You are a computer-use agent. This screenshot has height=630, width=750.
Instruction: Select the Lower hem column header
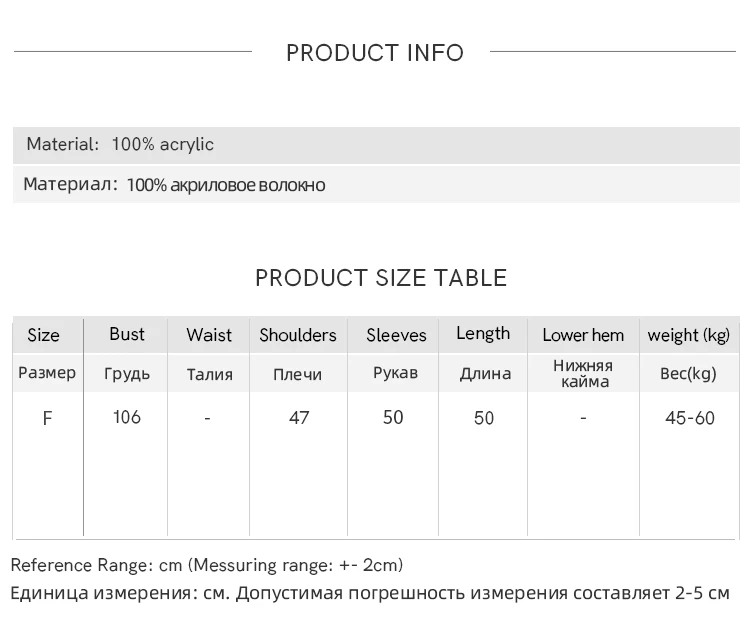583,335
